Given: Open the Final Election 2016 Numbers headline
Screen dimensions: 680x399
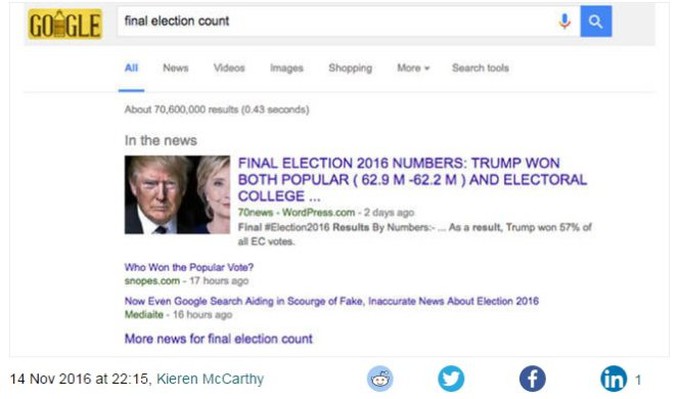Looking at the screenshot, I should click(x=412, y=179).
